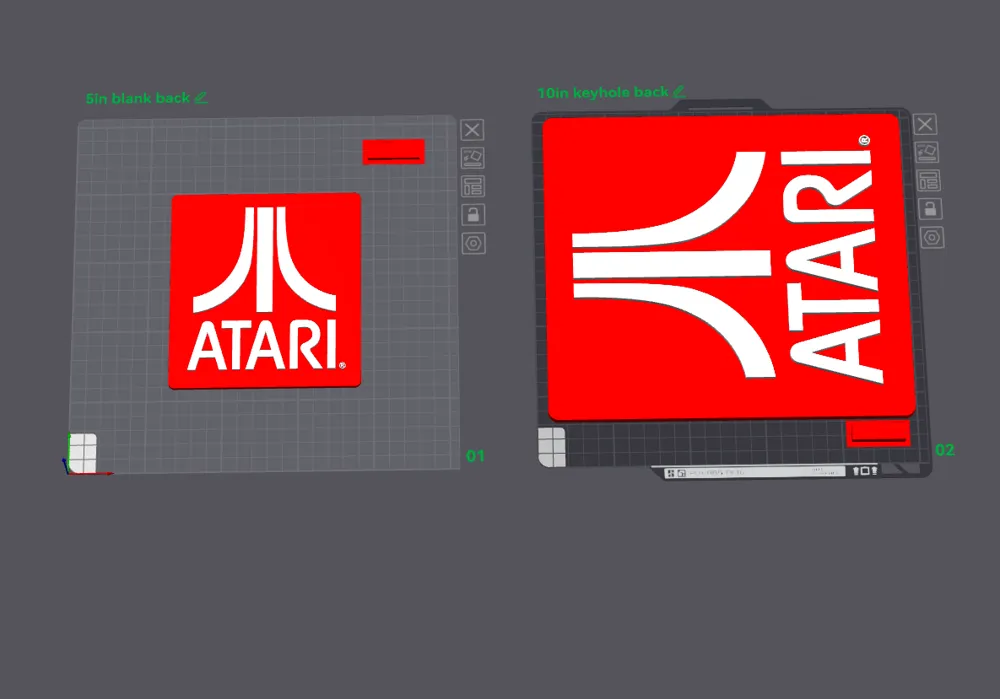This screenshot has width=1000, height=699.
Task: Open plate settings for plate 02
Action: [x=932, y=238]
